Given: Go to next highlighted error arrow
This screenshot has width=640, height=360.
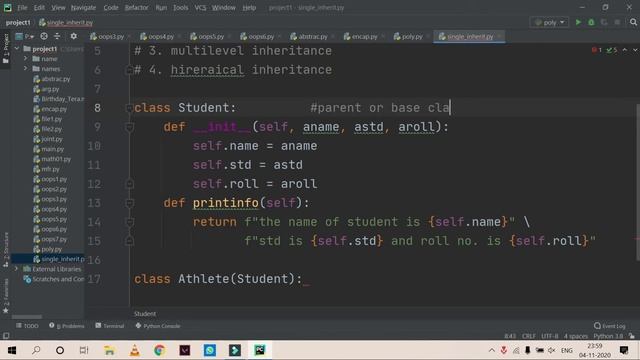Looking at the screenshot, I should click(635, 50).
